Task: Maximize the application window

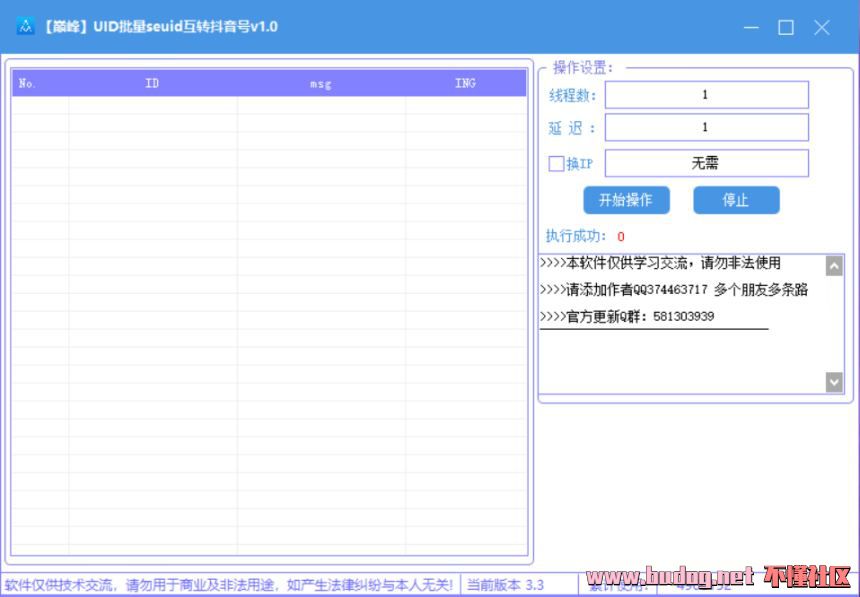Action: pyautogui.click(x=786, y=28)
